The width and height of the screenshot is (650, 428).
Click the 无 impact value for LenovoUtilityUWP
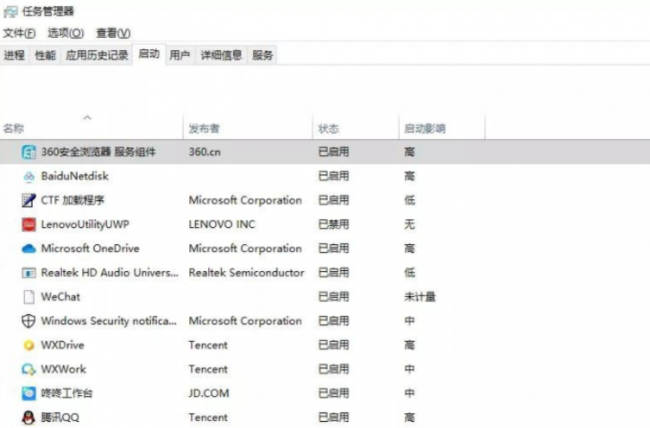click(410, 224)
